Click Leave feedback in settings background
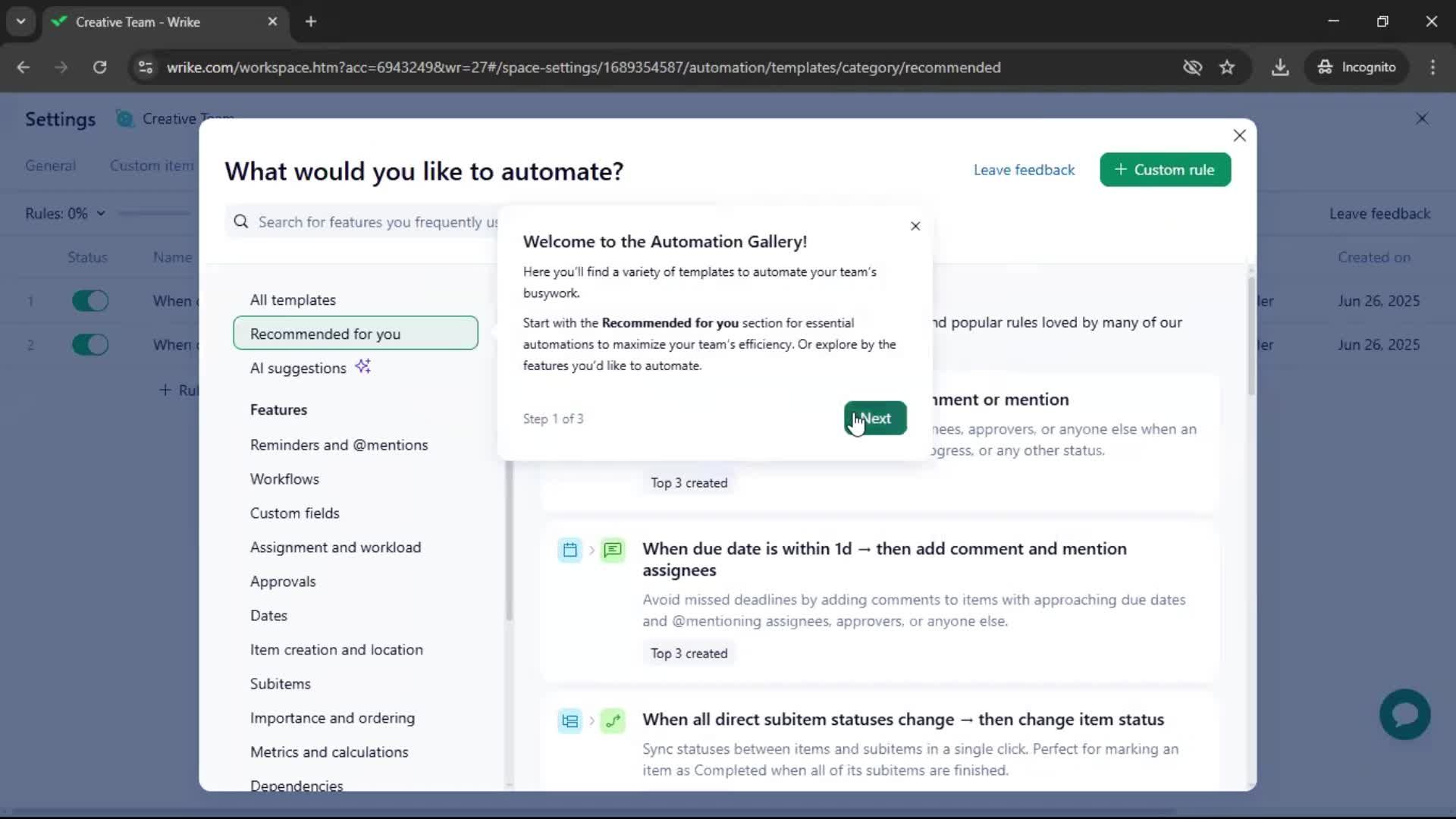1456x819 pixels. 1379,214
